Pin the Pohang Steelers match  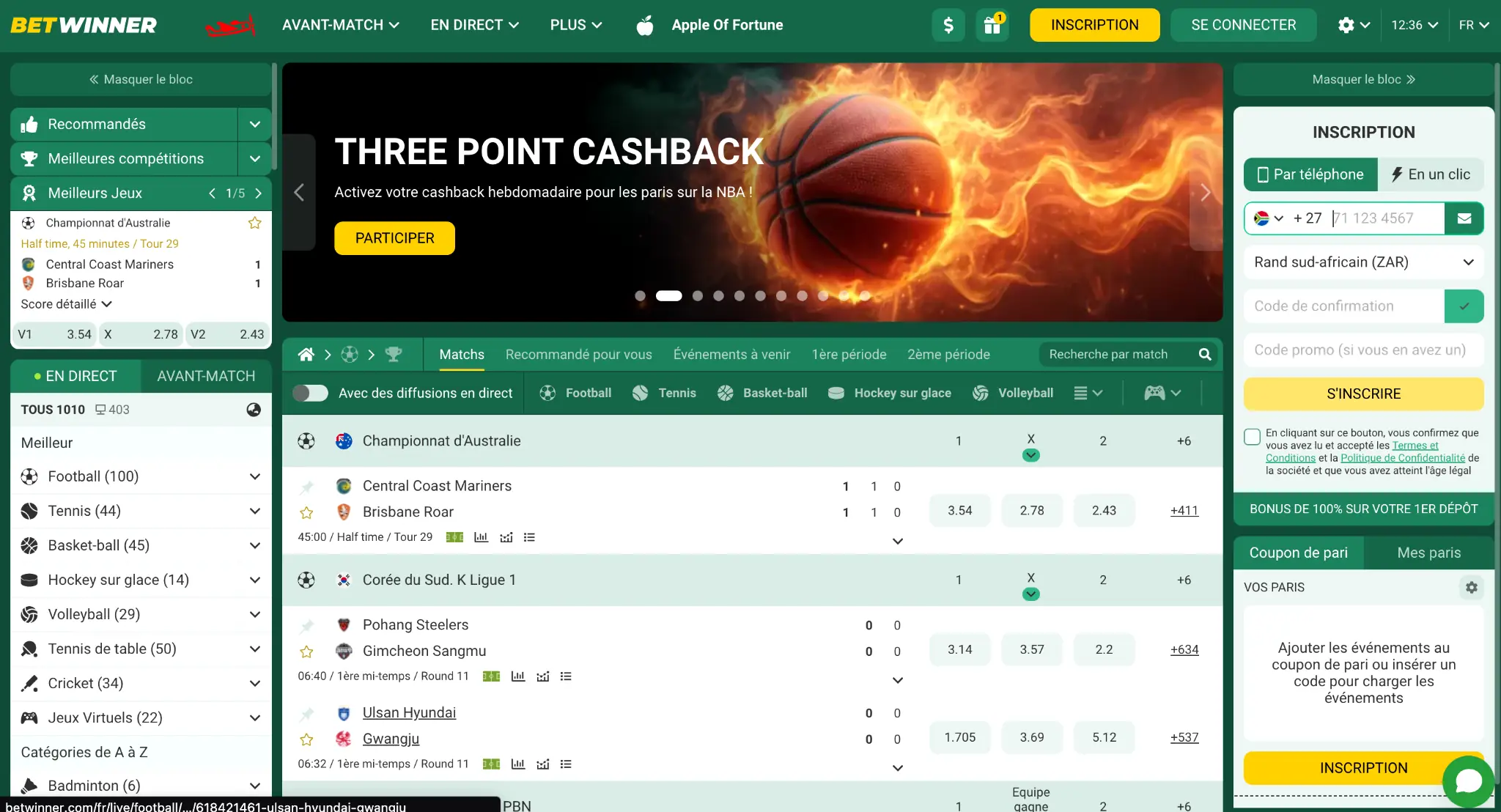point(306,626)
